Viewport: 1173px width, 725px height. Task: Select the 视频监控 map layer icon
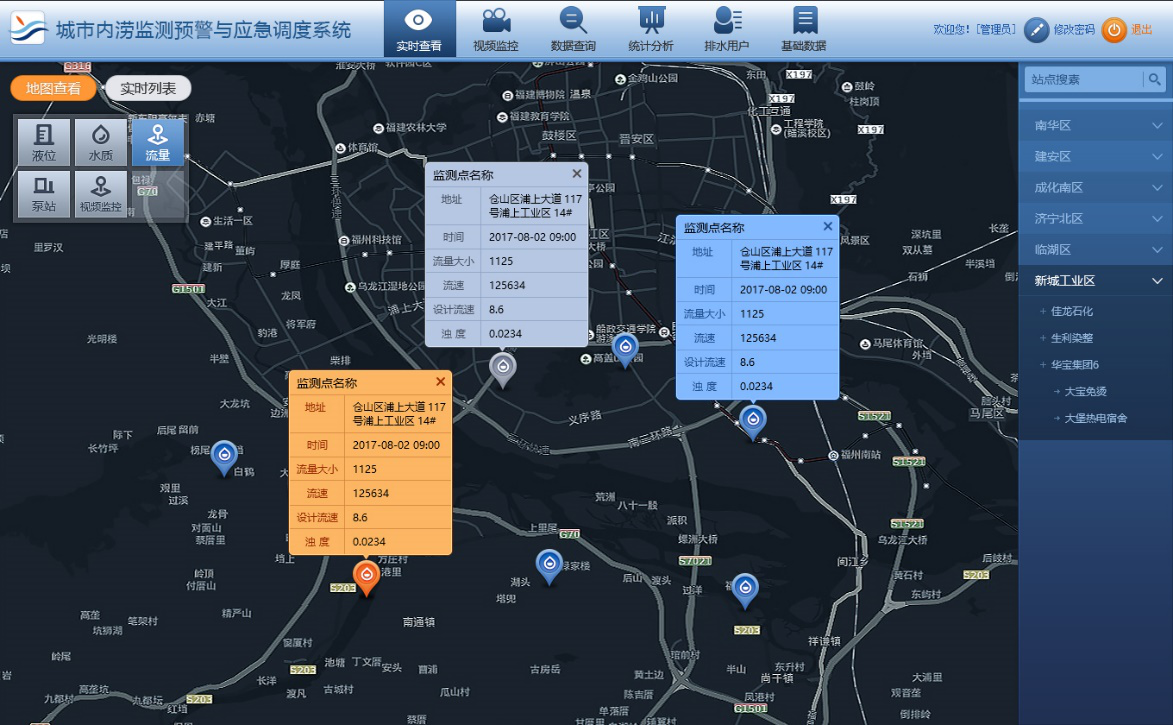tap(101, 193)
